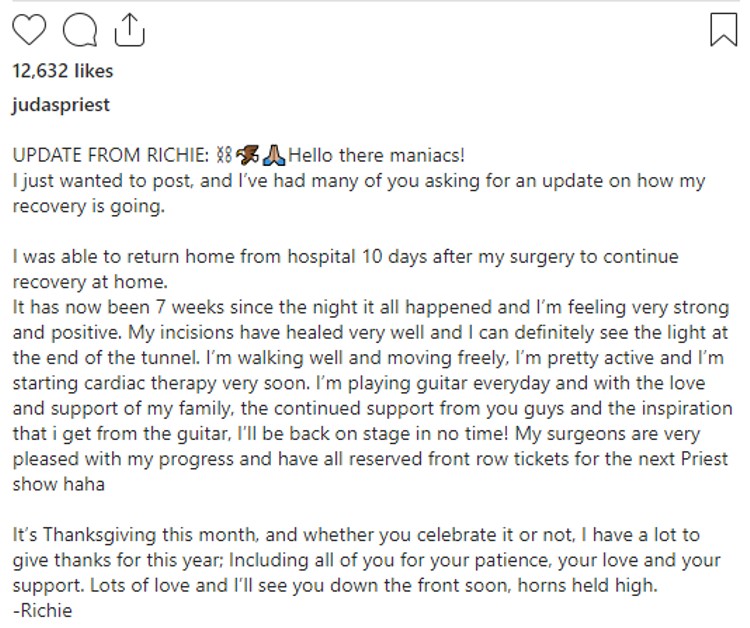The width and height of the screenshot is (750, 628).
Task: Click the 'recovery at home.' line
Action: pos(90,282)
